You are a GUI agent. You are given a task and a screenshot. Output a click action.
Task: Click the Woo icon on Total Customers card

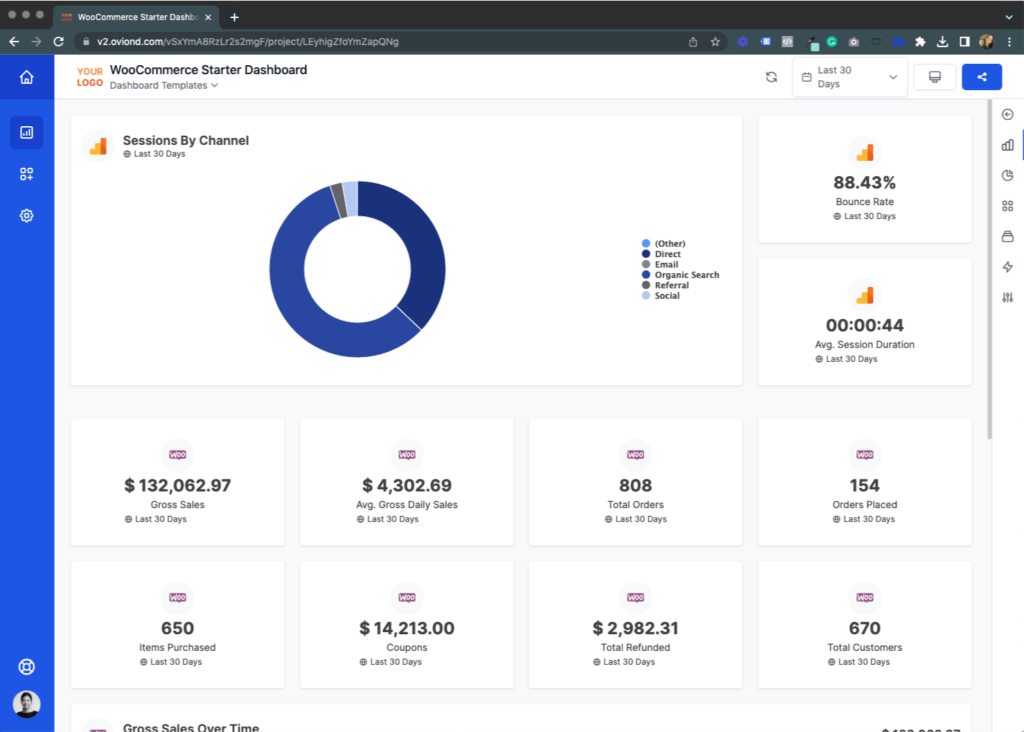tap(865, 597)
